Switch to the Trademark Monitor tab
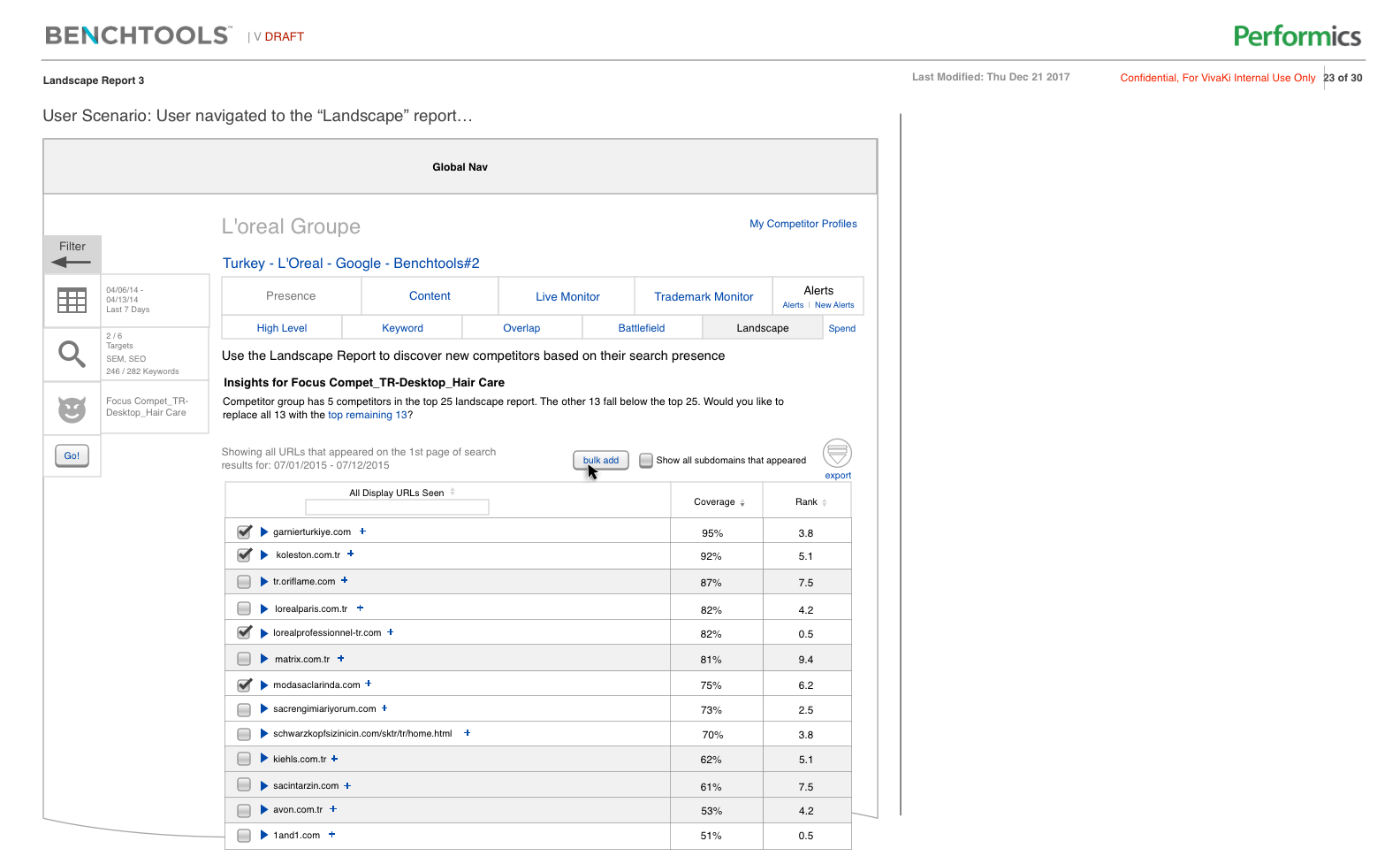Image resolution: width=1400 pixels, height=864 pixels. tap(704, 296)
